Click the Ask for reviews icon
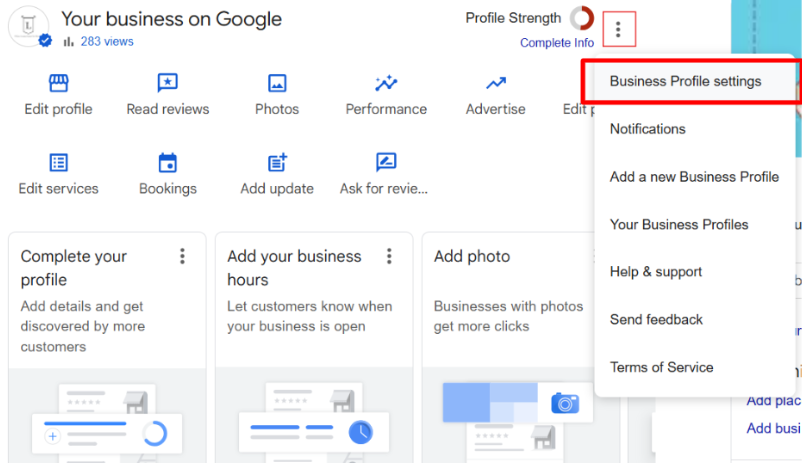This screenshot has width=802, height=463. coord(386,162)
